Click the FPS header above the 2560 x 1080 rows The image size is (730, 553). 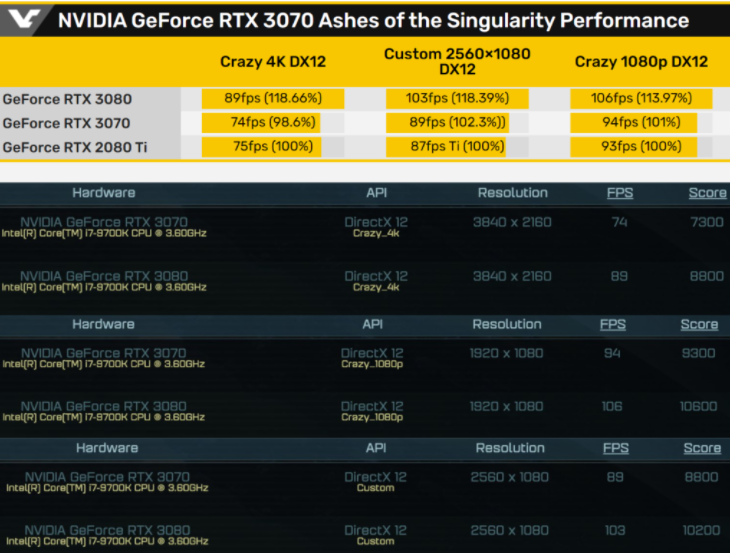[x=616, y=448]
